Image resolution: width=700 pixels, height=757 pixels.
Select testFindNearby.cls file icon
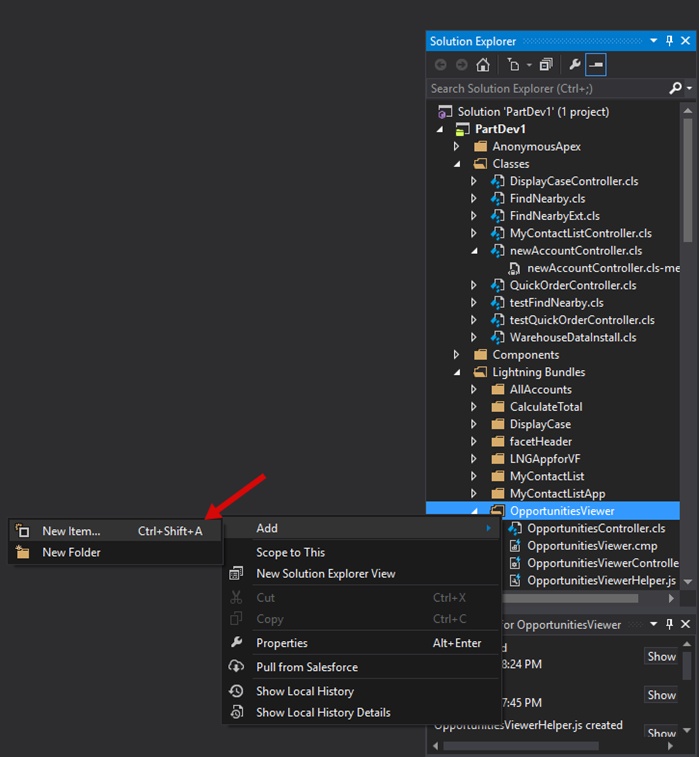(x=498, y=303)
